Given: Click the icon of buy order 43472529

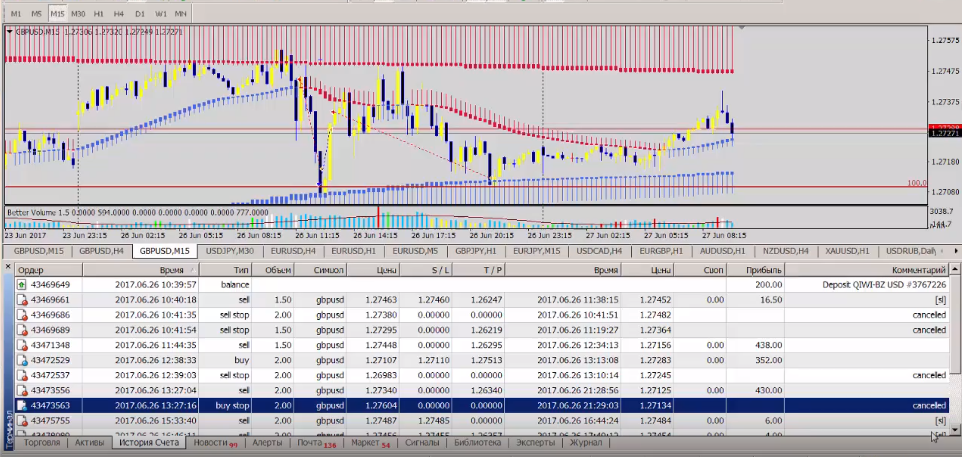Looking at the screenshot, I should tap(23, 360).
